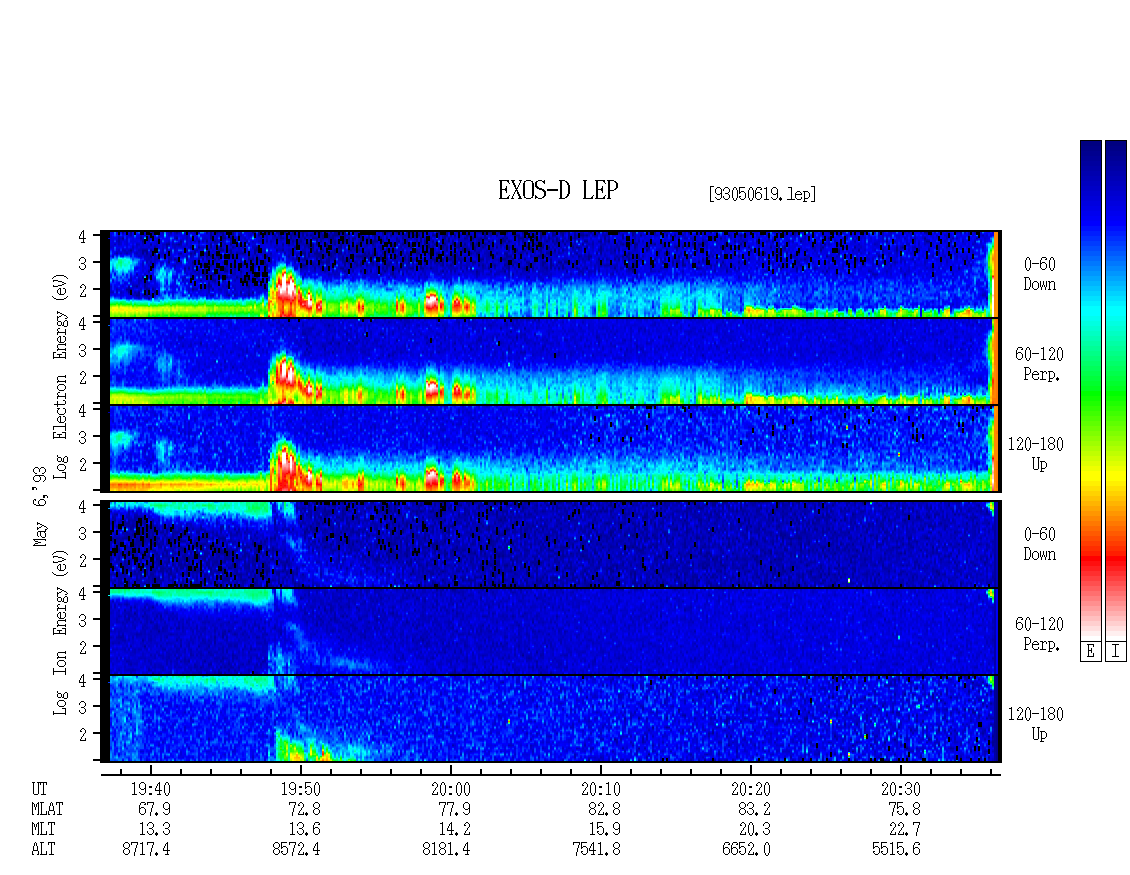
Task: Click the boxed I label under the colour bar
Action: [x=1116, y=652]
